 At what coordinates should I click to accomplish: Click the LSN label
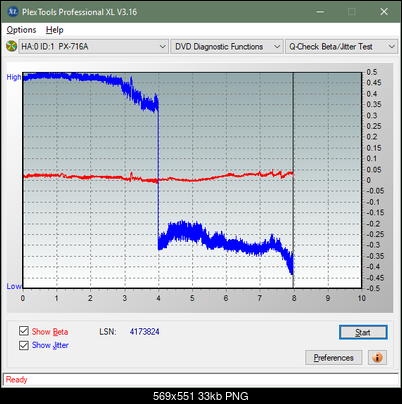point(108,332)
